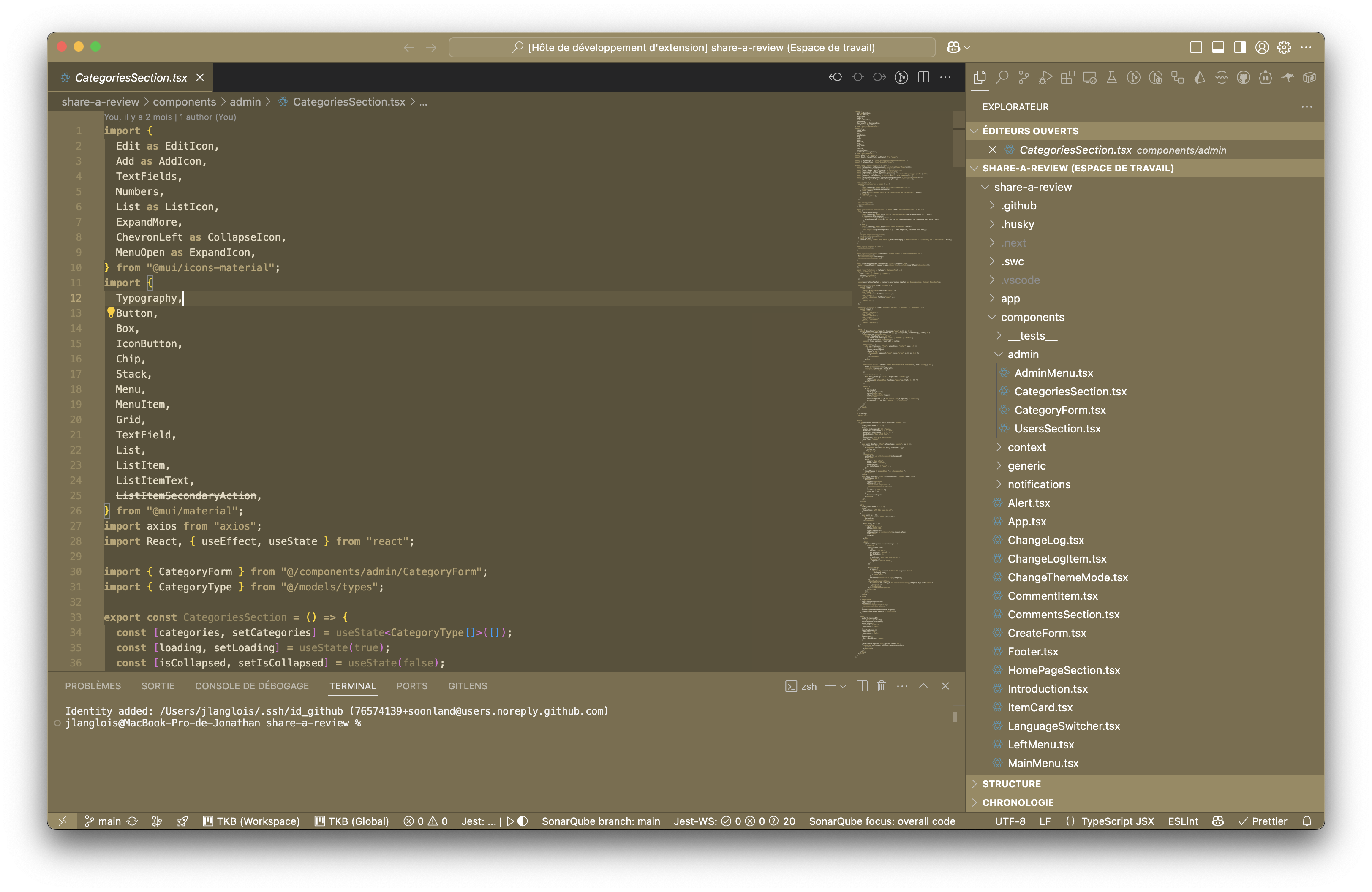Toggle the bottom panel layout button

click(1218, 47)
